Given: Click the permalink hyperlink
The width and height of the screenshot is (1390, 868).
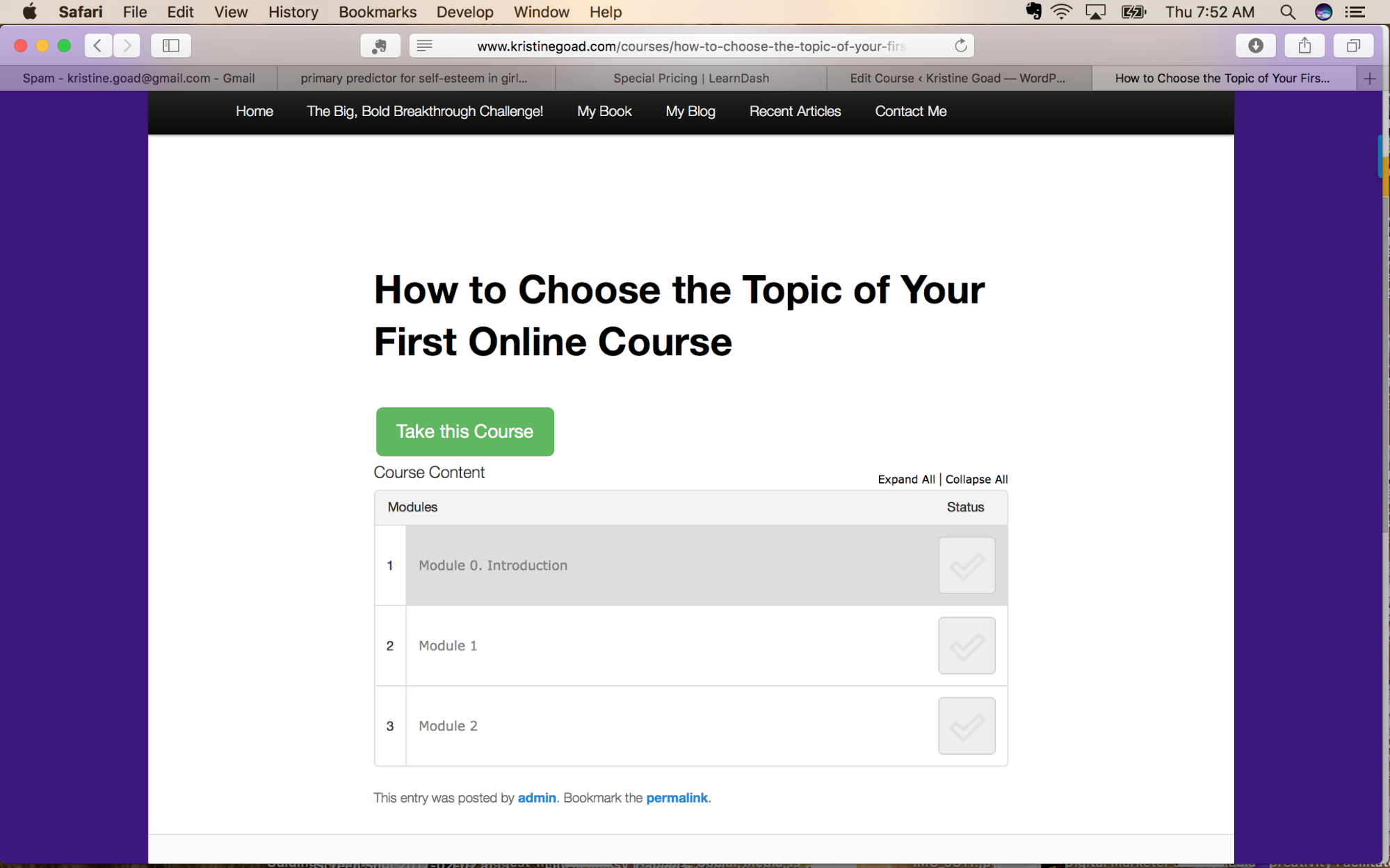Looking at the screenshot, I should (677, 797).
